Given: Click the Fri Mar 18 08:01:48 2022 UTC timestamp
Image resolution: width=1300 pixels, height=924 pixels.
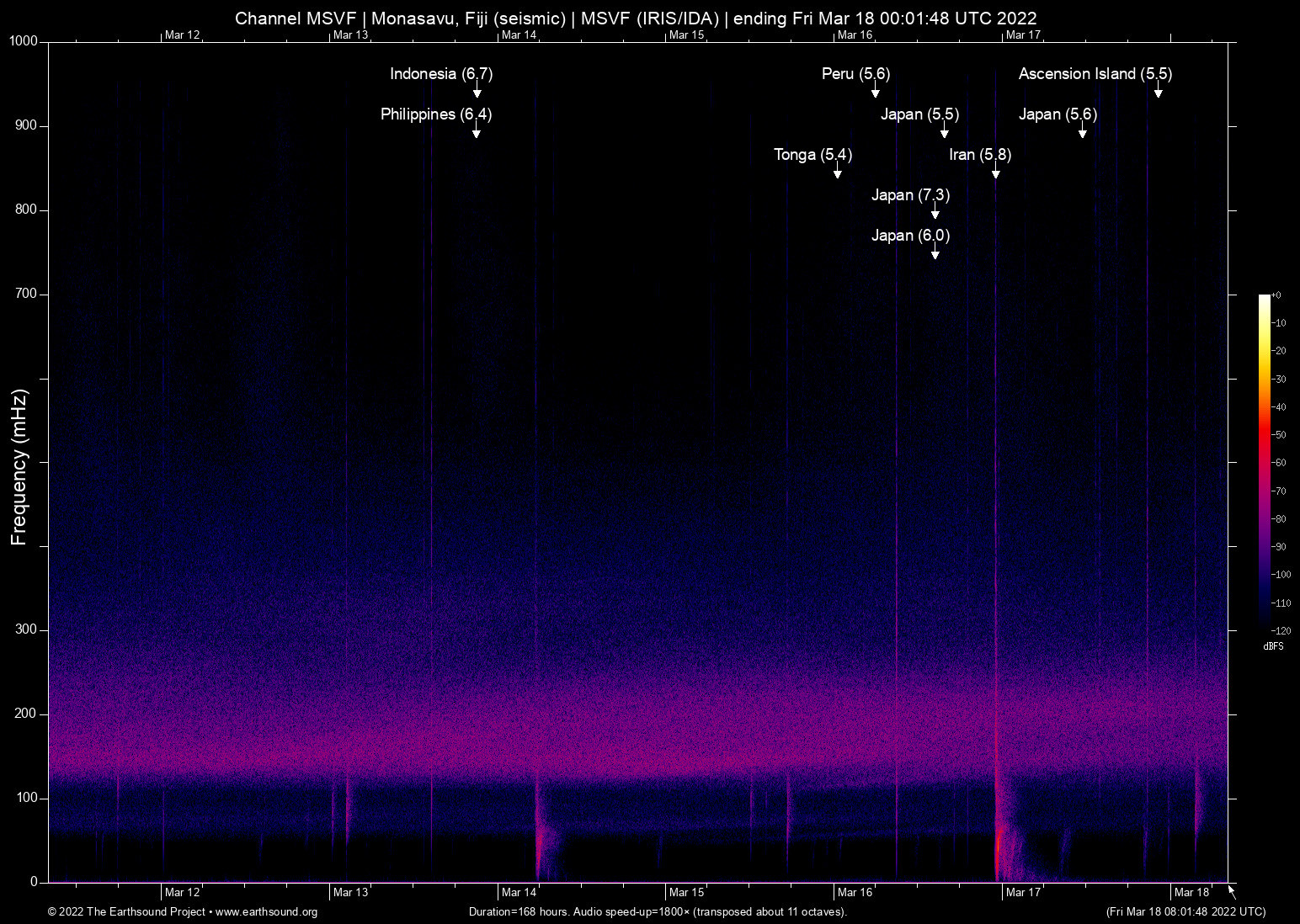Looking at the screenshot, I should pyautogui.click(x=1185, y=912).
